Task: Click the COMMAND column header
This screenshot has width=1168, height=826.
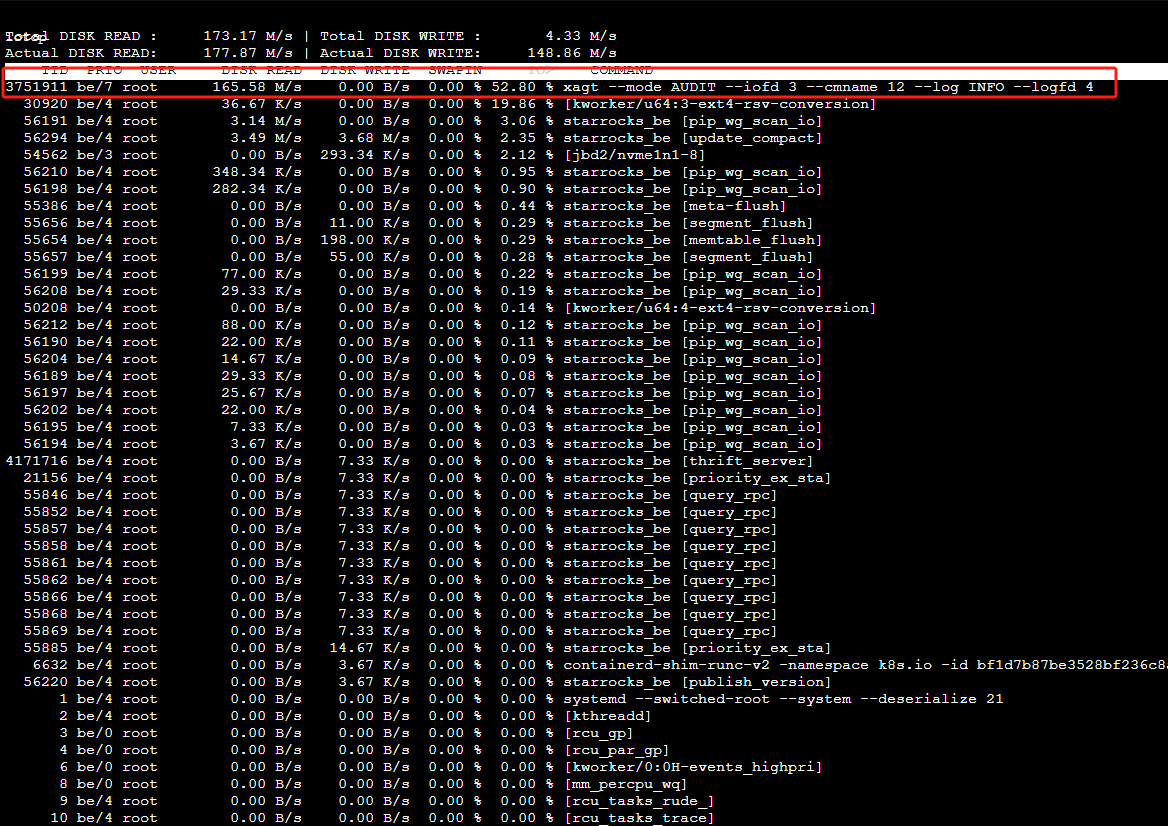Action: (x=621, y=71)
